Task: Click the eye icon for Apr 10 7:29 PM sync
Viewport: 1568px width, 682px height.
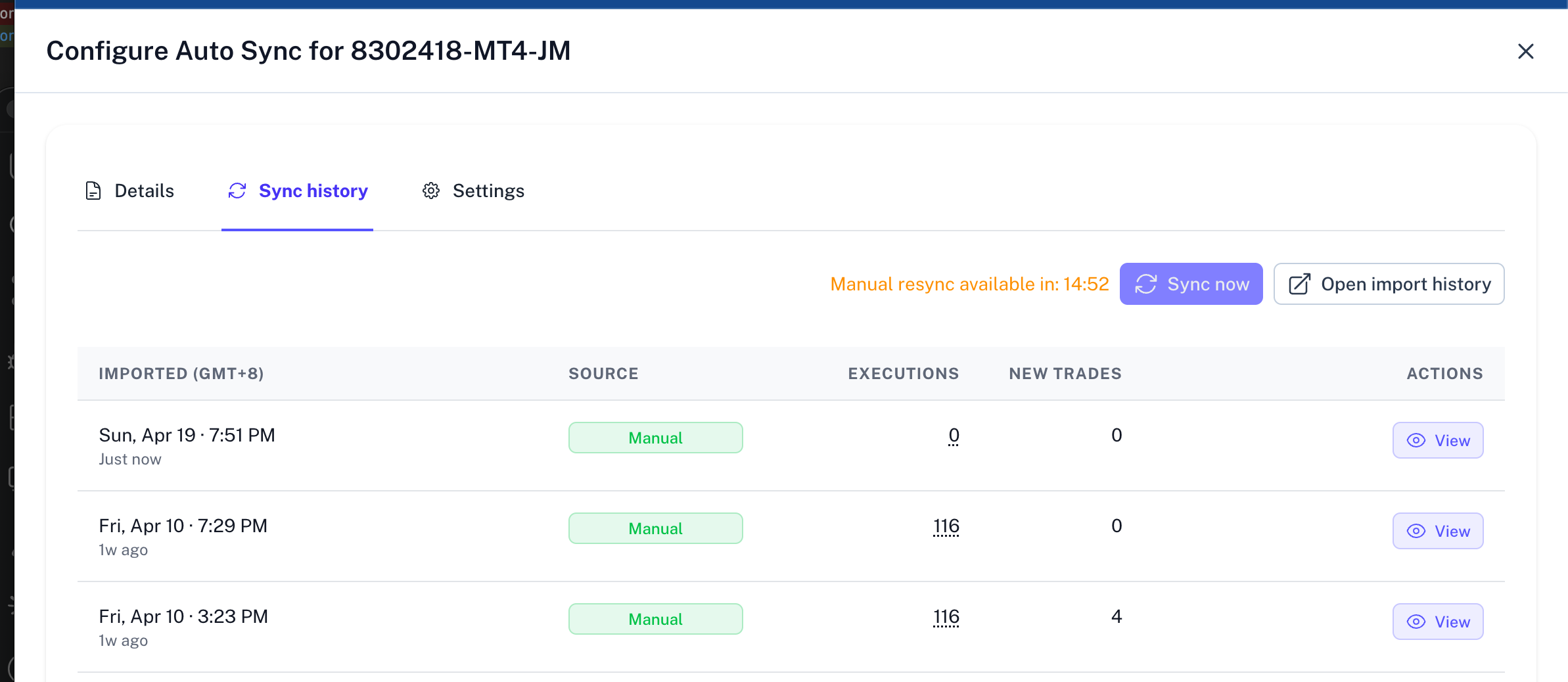Action: click(x=1416, y=531)
